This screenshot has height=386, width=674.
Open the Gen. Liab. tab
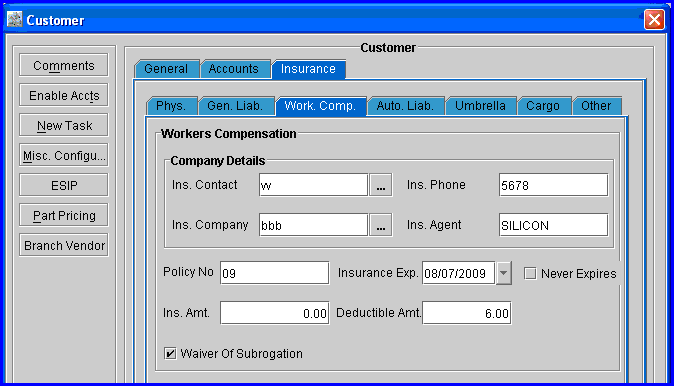coord(236,106)
